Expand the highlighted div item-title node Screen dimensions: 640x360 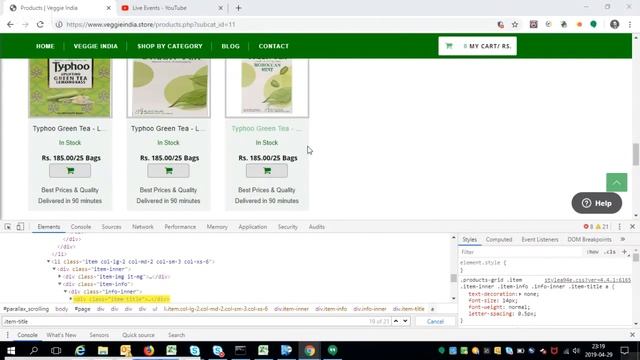point(71,299)
